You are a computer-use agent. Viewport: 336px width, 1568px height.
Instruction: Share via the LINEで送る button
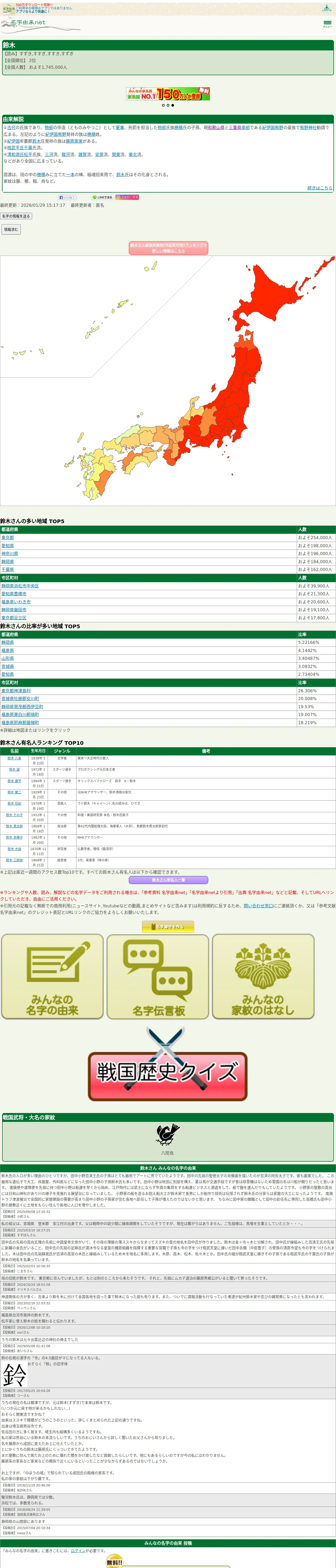102,197
